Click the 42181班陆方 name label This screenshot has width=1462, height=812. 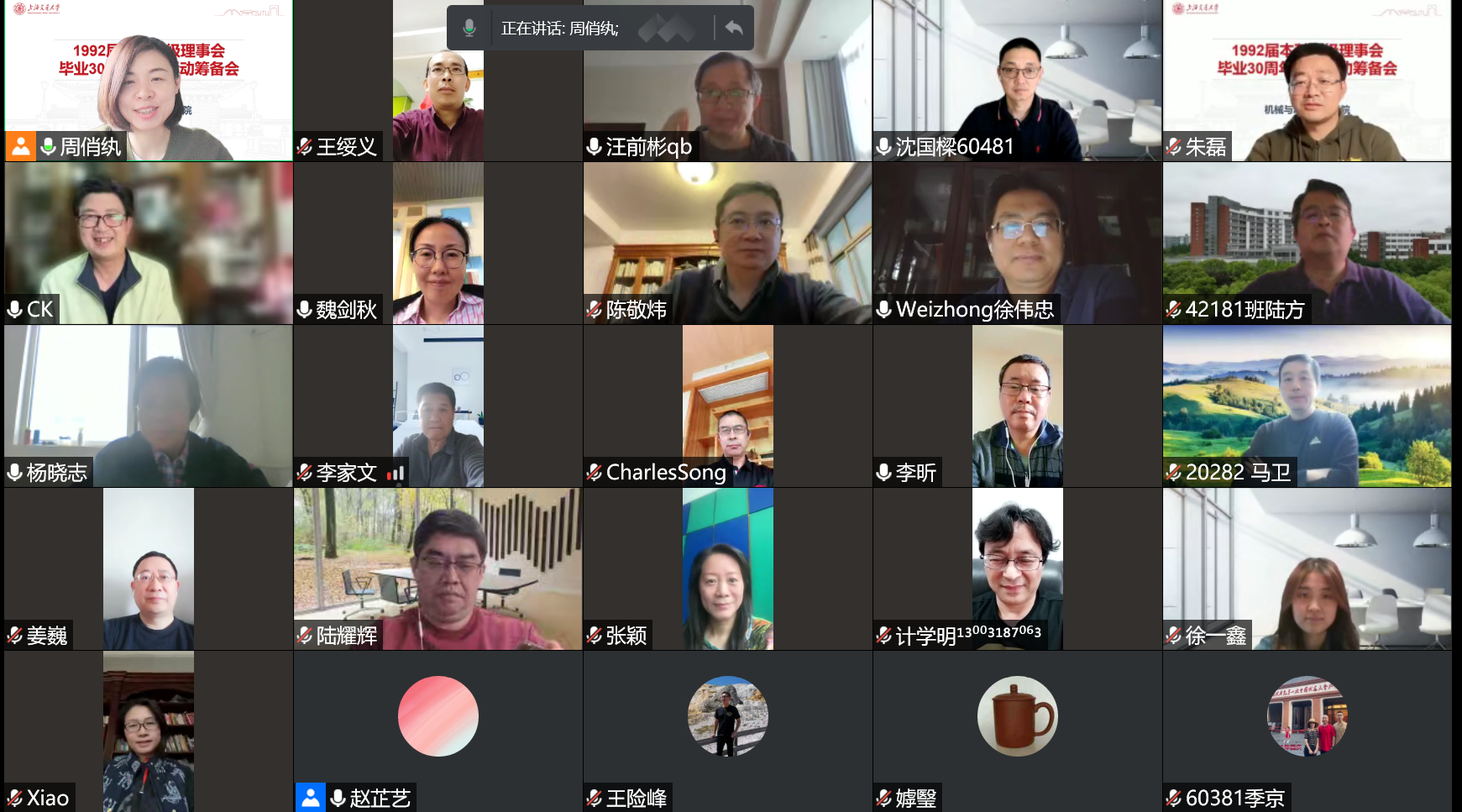tap(1245, 310)
